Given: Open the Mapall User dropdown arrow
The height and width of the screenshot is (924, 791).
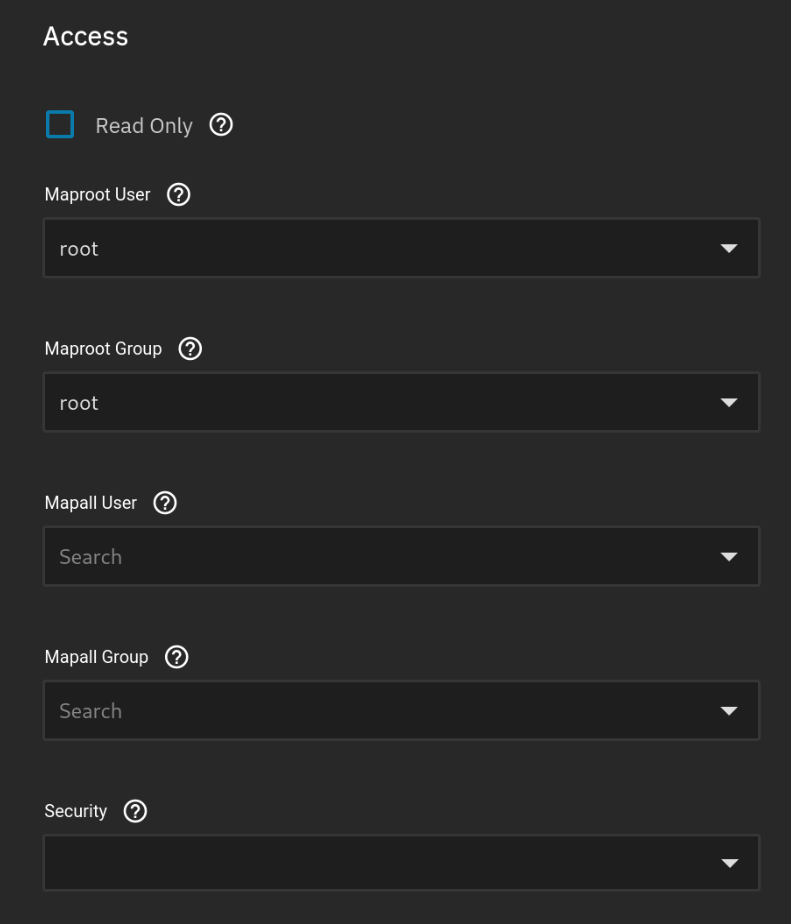Looking at the screenshot, I should tap(729, 557).
